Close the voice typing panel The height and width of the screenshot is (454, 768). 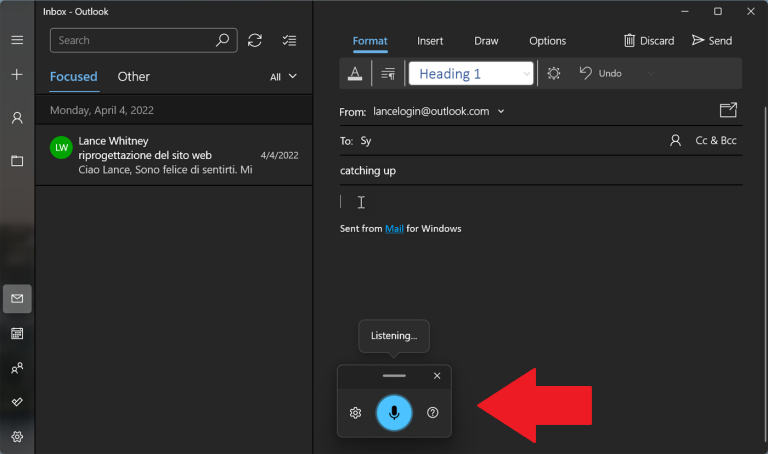pos(437,376)
